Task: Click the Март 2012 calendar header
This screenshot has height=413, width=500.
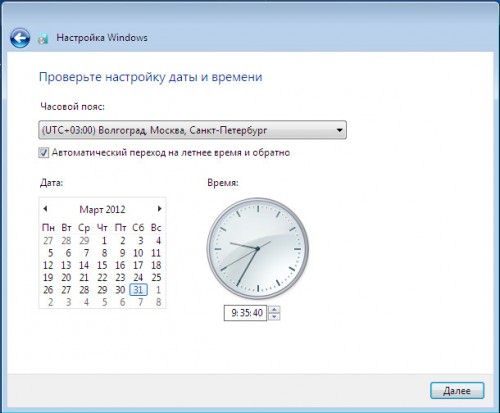Action: 102,210
